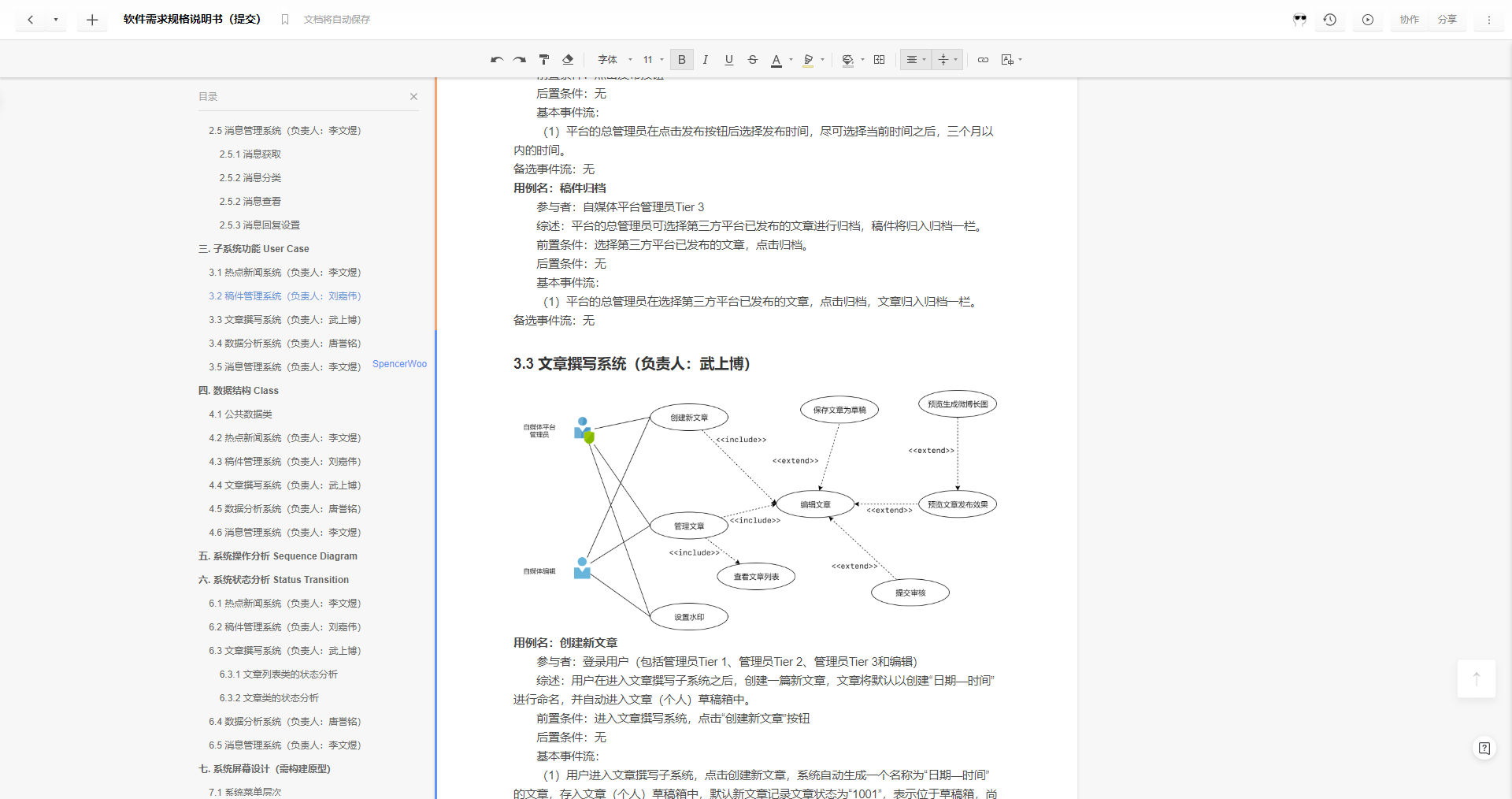Apply the paint bucket fill color
Viewport: 1512px width, 799px height.
[x=847, y=60]
